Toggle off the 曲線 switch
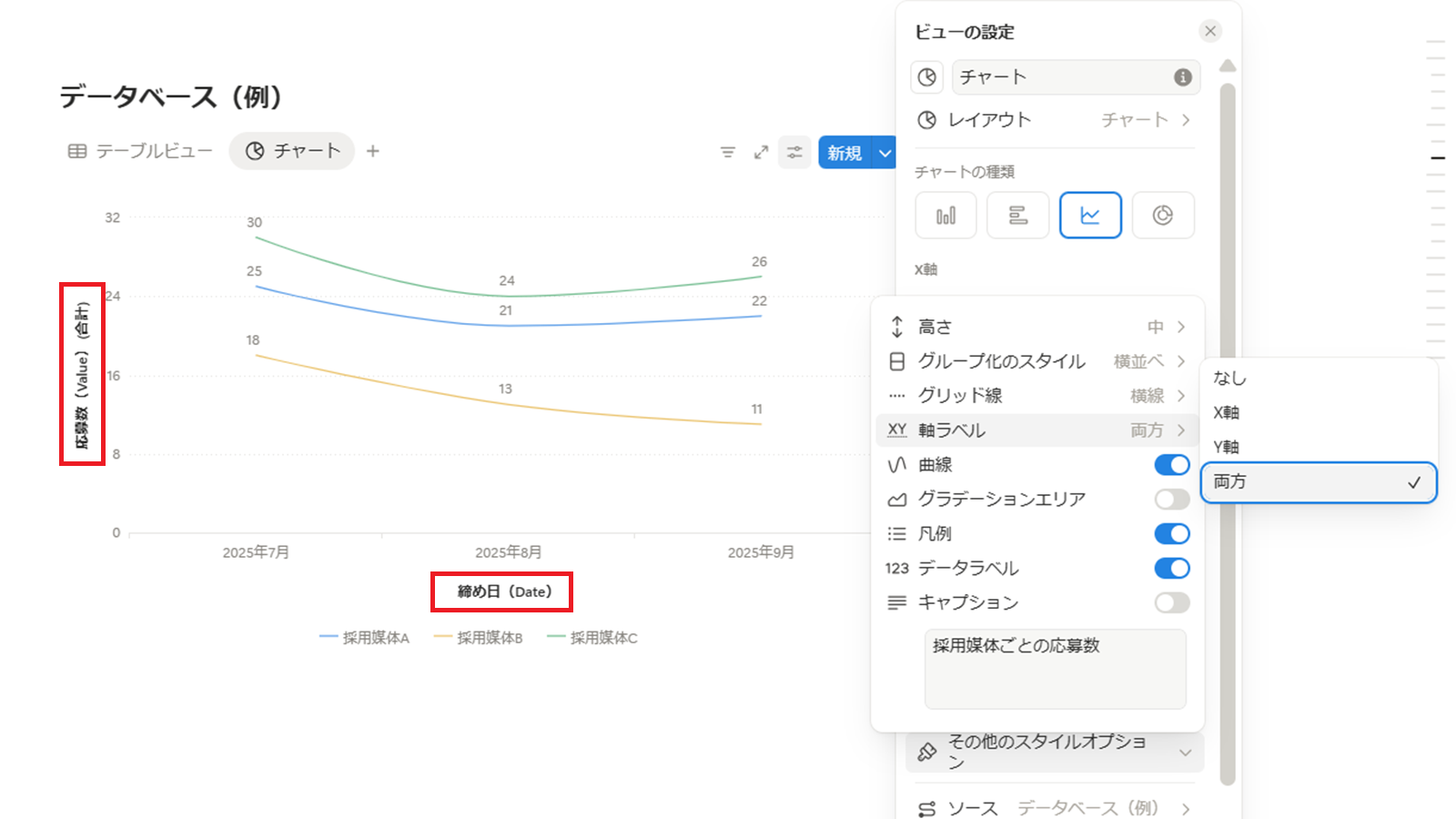This screenshot has width=1456, height=819. [1171, 465]
